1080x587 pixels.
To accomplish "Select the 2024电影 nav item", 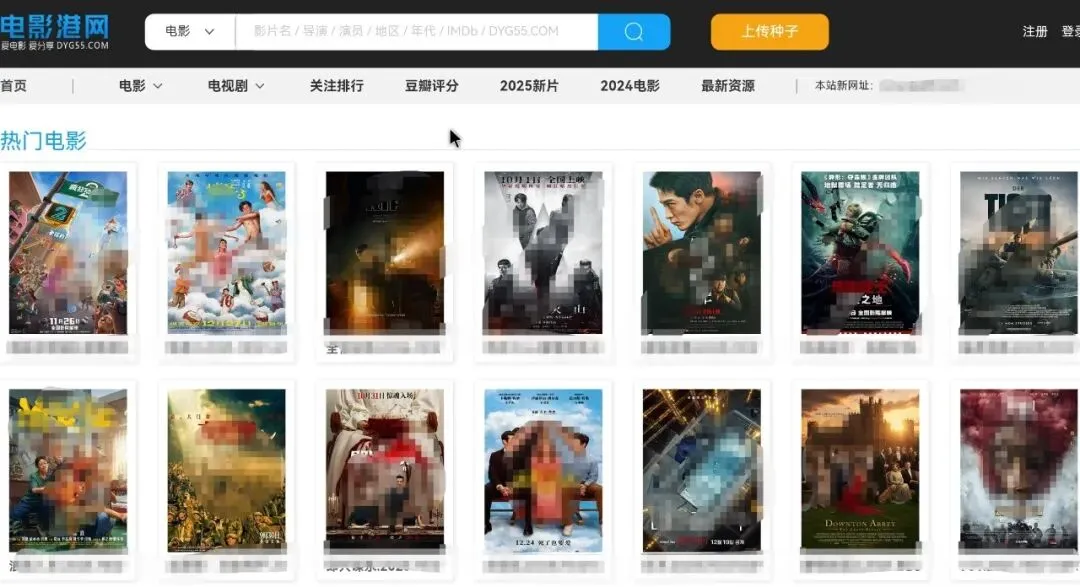I will click(x=630, y=86).
